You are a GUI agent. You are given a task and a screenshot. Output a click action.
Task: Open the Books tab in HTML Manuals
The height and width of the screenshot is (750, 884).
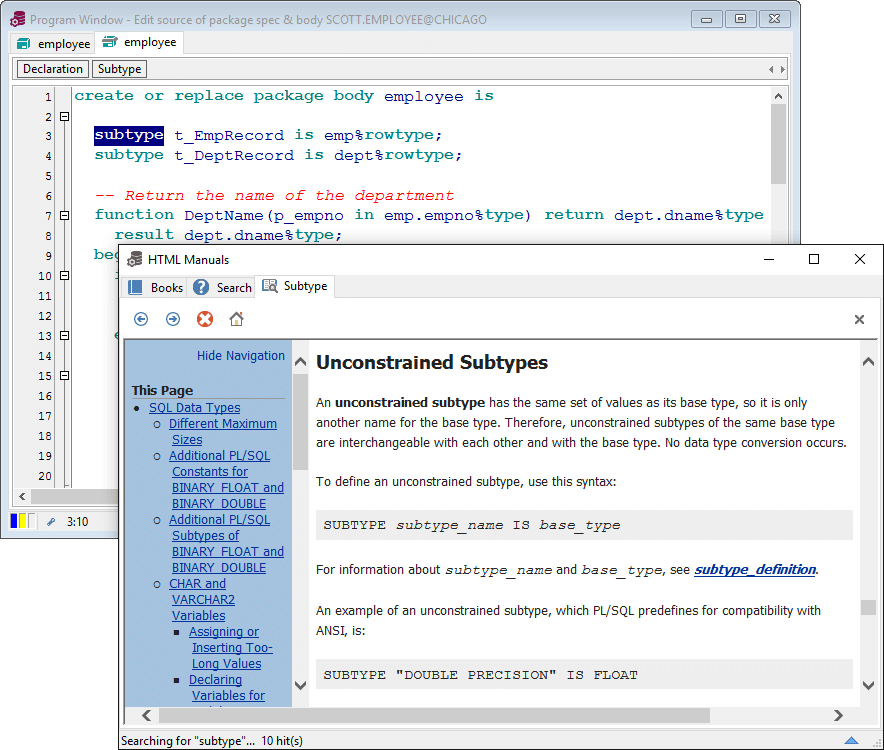point(156,288)
